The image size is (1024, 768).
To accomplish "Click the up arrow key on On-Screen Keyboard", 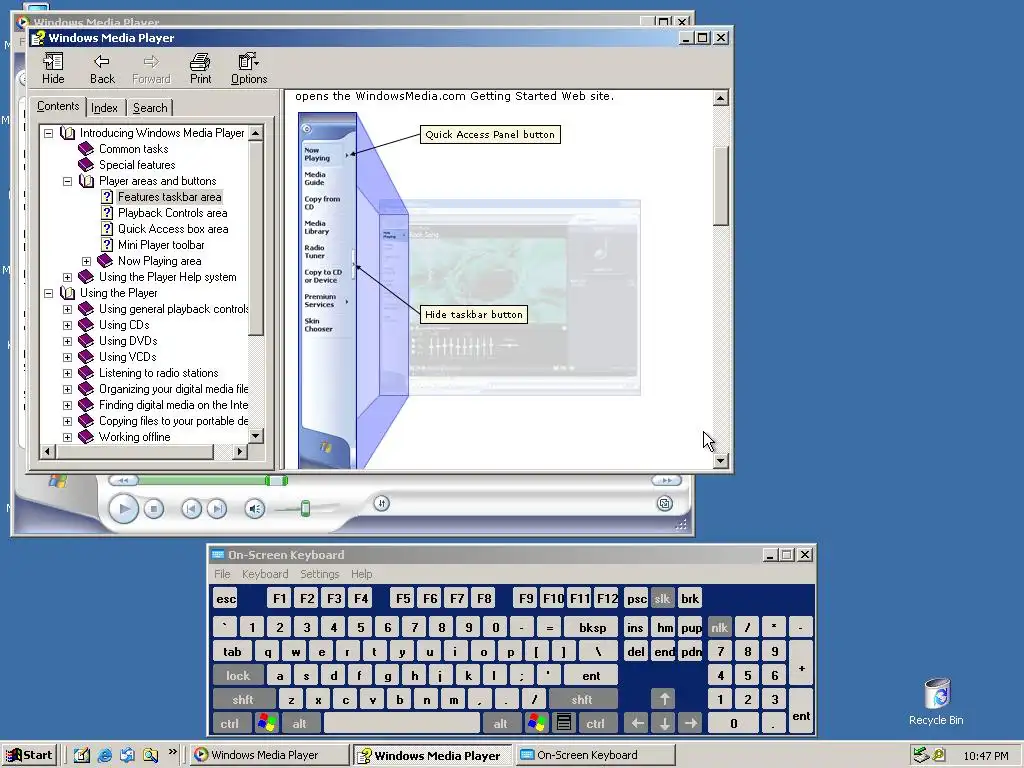I will [664, 699].
